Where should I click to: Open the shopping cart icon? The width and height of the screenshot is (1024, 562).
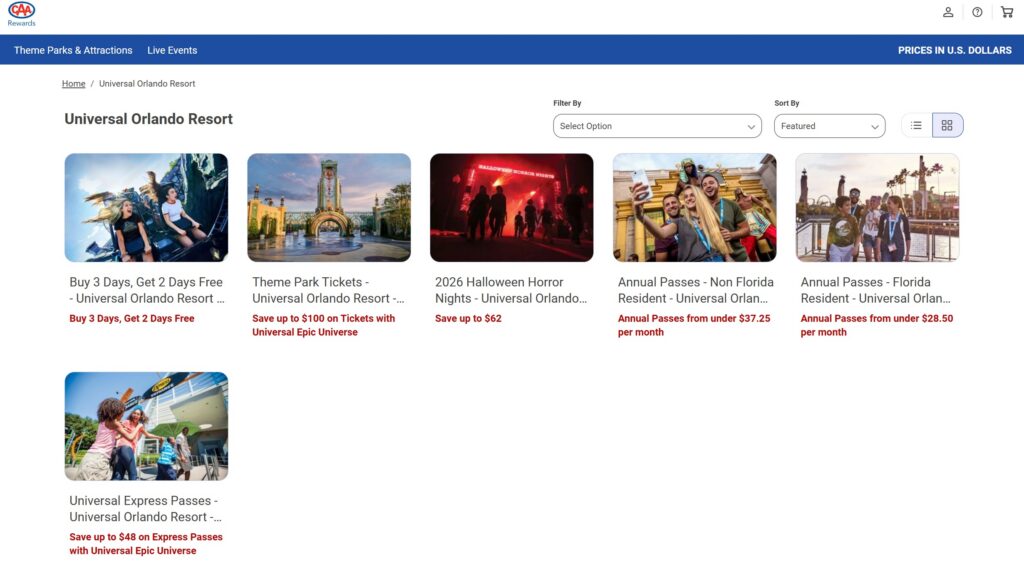pos(1006,12)
